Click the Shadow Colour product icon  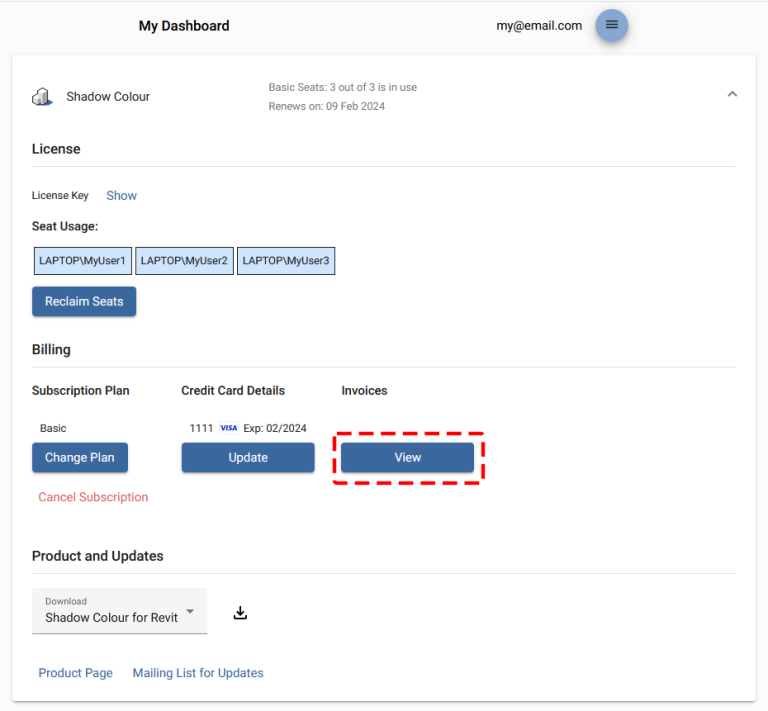click(42, 96)
